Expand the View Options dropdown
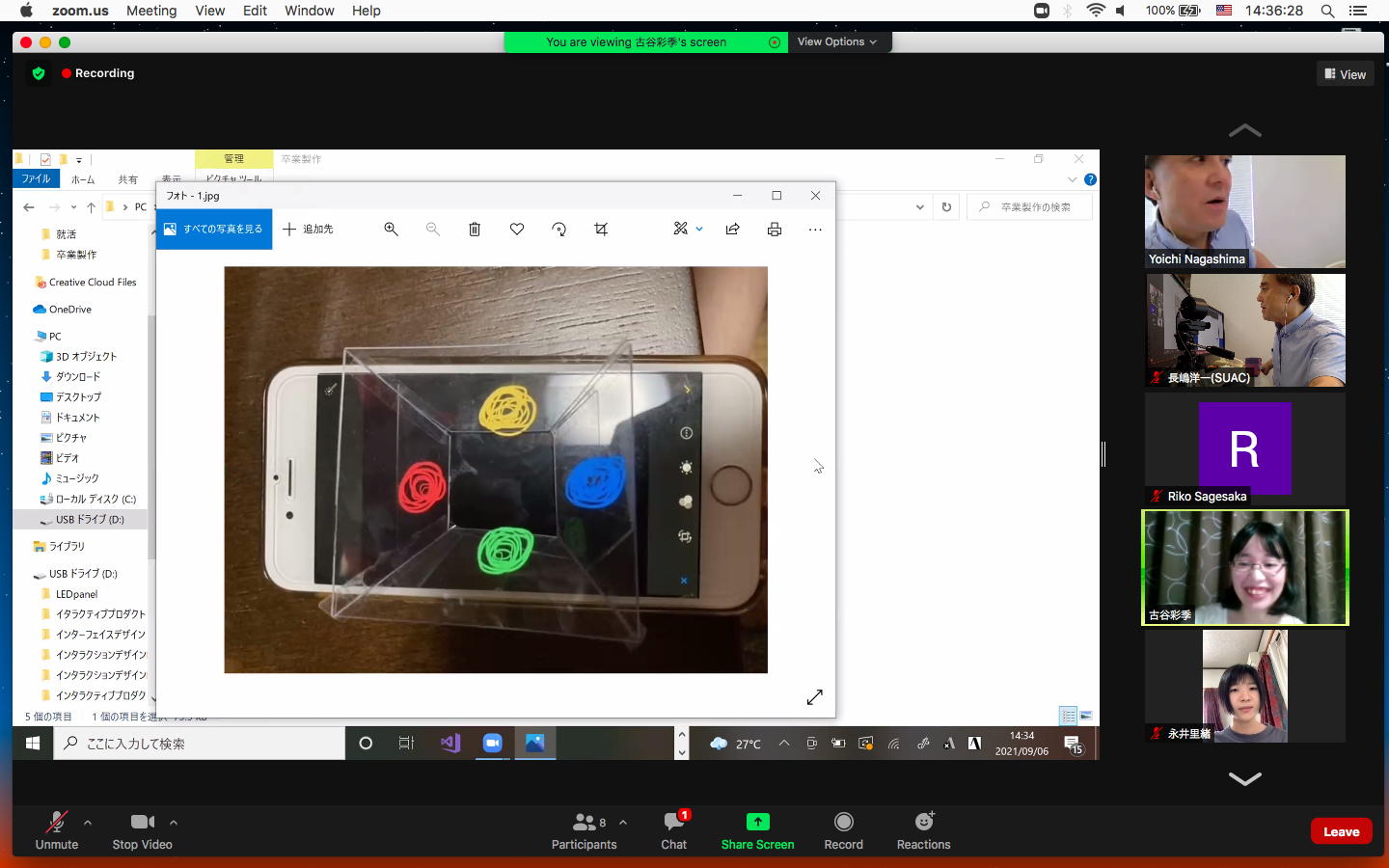Image resolution: width=1389 pixels, height=868 pixels. click(836, 42)
